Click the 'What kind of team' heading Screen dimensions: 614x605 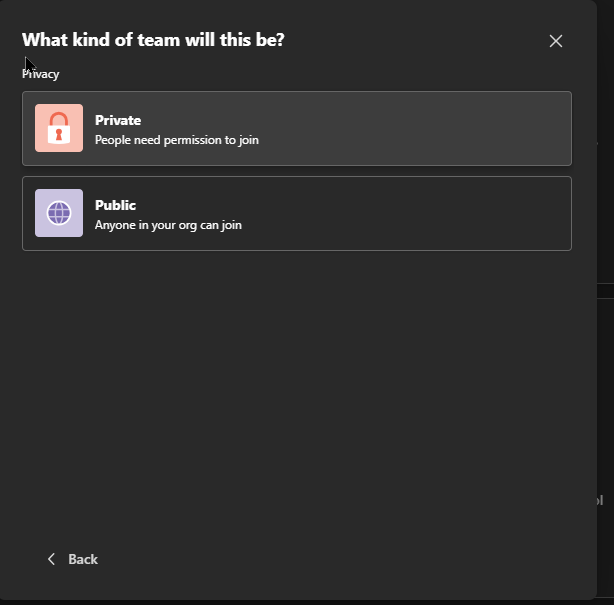pyautogui.click(x=153, y=40)
